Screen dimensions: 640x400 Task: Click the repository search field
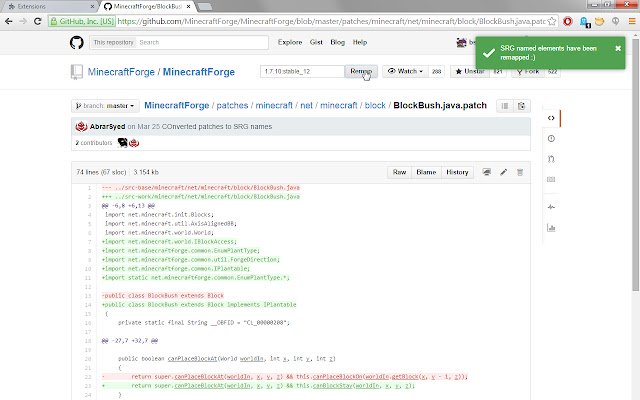pos(202,42)
